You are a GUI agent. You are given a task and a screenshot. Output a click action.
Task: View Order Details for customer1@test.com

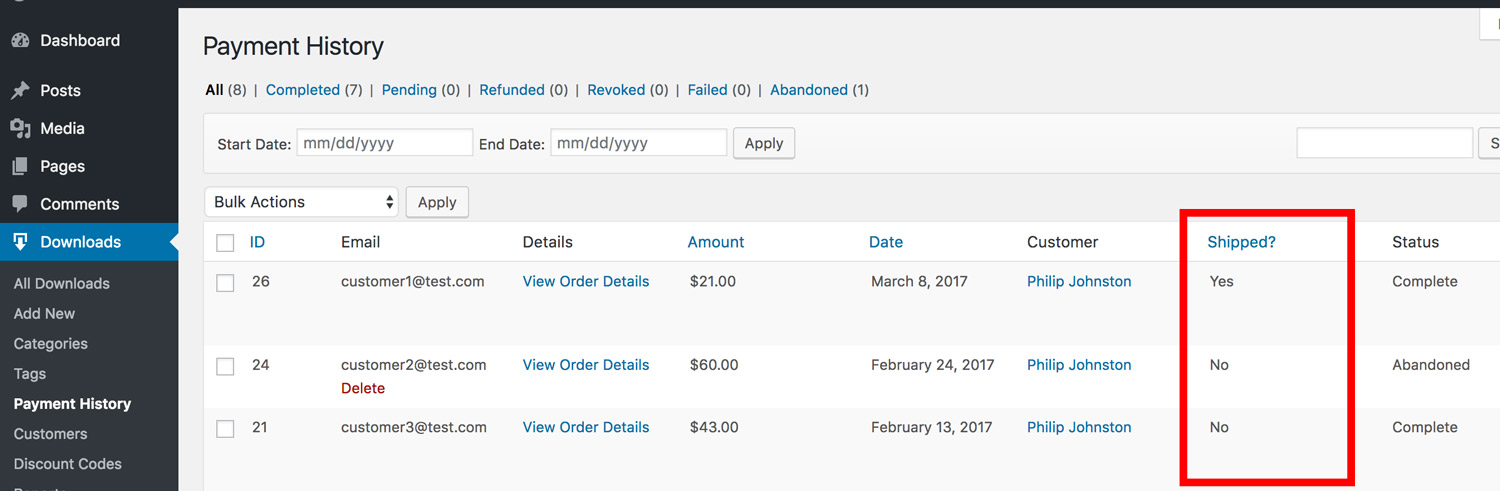point(586,282)
